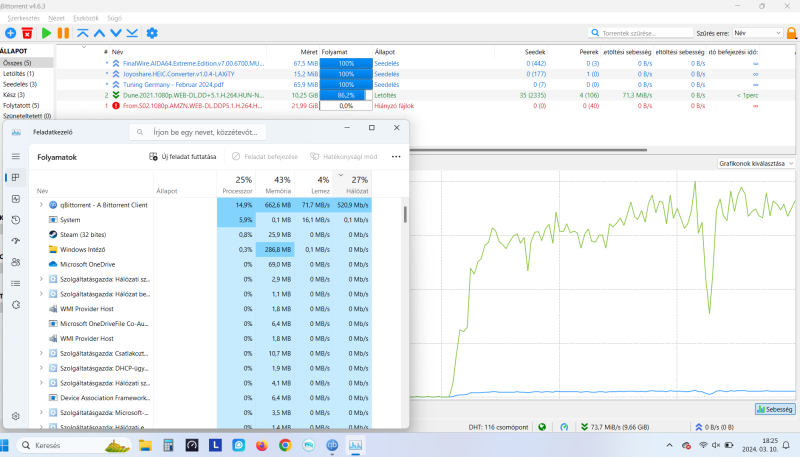Open File Explorer from the taskbar
This screenshot has height=457, width=800.
145,445
